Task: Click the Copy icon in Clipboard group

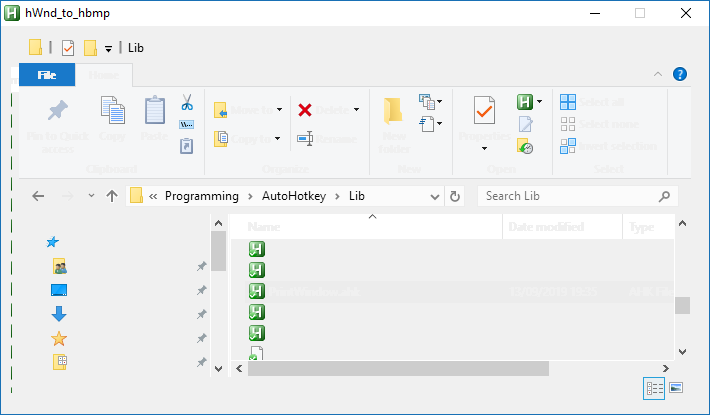Action: (x=112, y=110)
